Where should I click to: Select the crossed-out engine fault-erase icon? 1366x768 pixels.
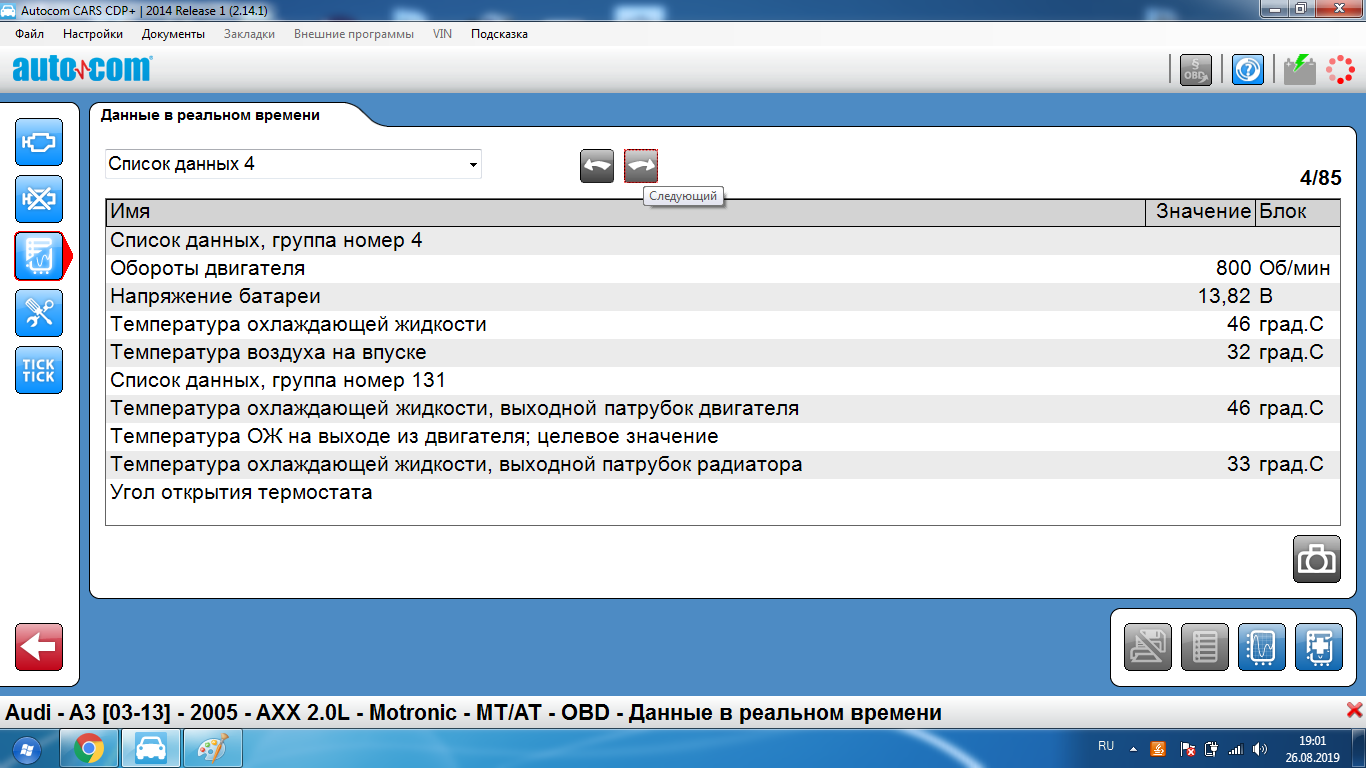(x=39, y=199)
